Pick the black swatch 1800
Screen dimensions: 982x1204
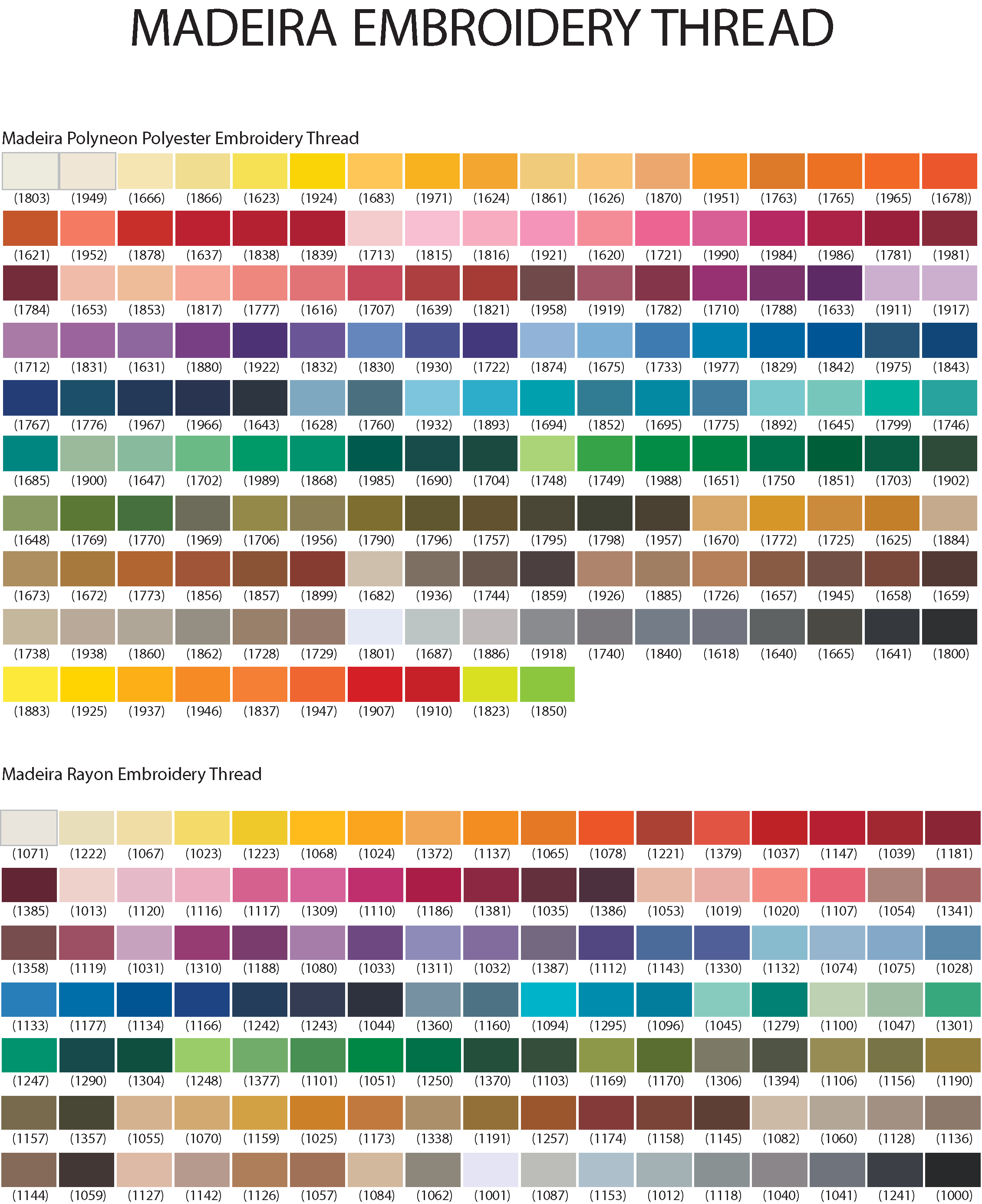coord(950,627)
